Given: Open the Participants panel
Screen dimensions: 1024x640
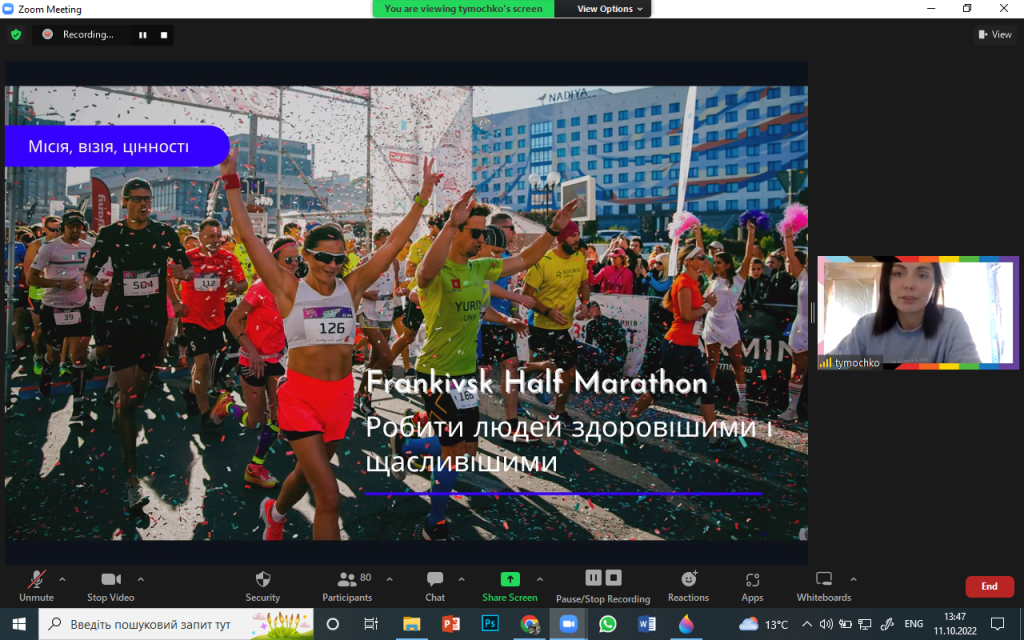Looking at the screenshot, I should [347, 580].
